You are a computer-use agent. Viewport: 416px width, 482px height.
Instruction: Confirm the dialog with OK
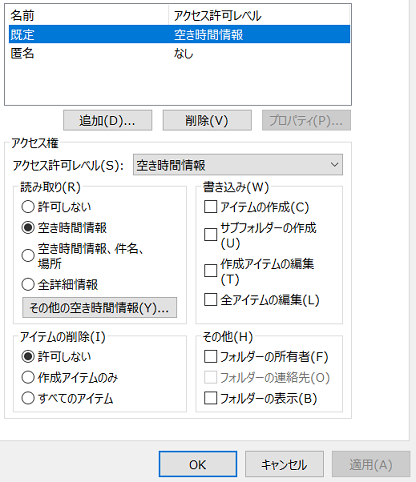(198, 464)
